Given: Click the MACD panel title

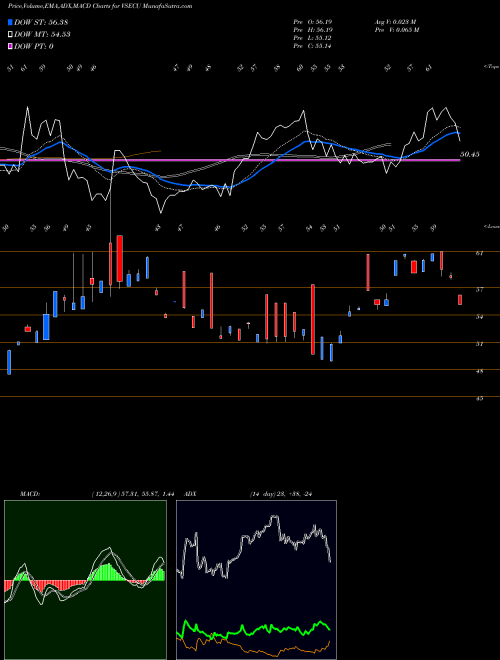Looking at the screenshot, I should pyautogui.click(x=30, y=494).
